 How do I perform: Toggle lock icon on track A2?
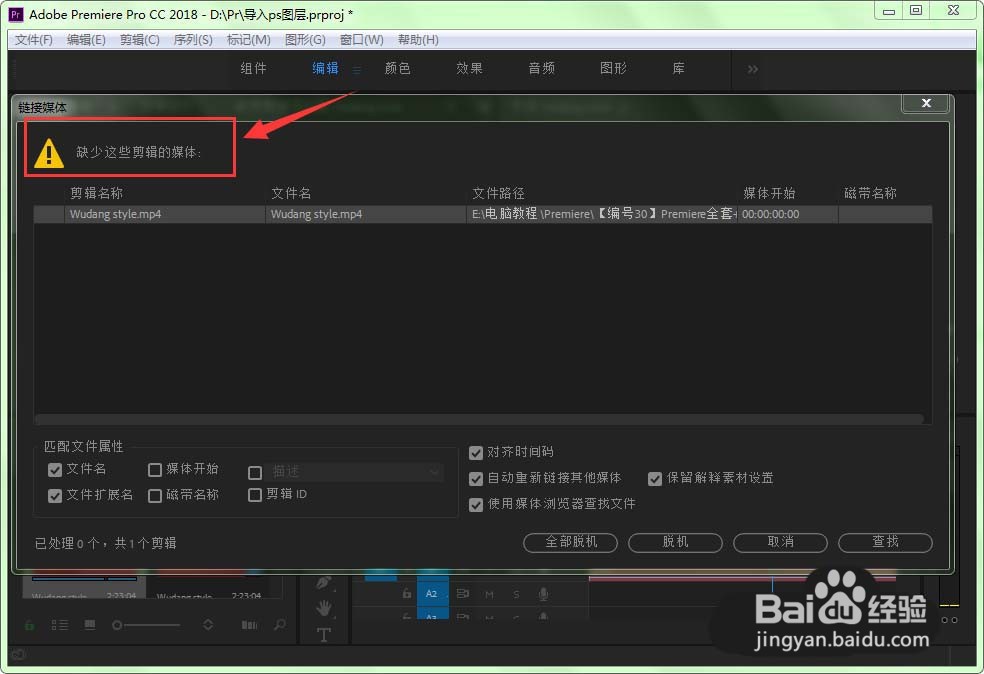[407, 593]
